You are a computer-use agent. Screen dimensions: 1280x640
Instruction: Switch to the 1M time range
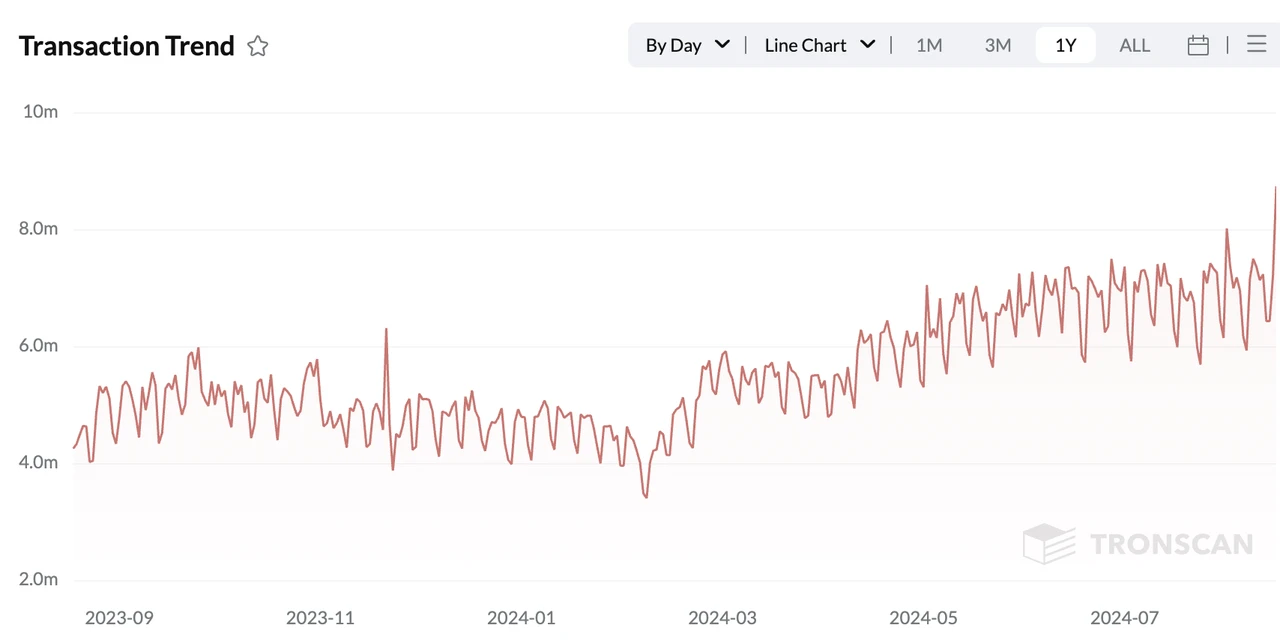pos(929,45)
